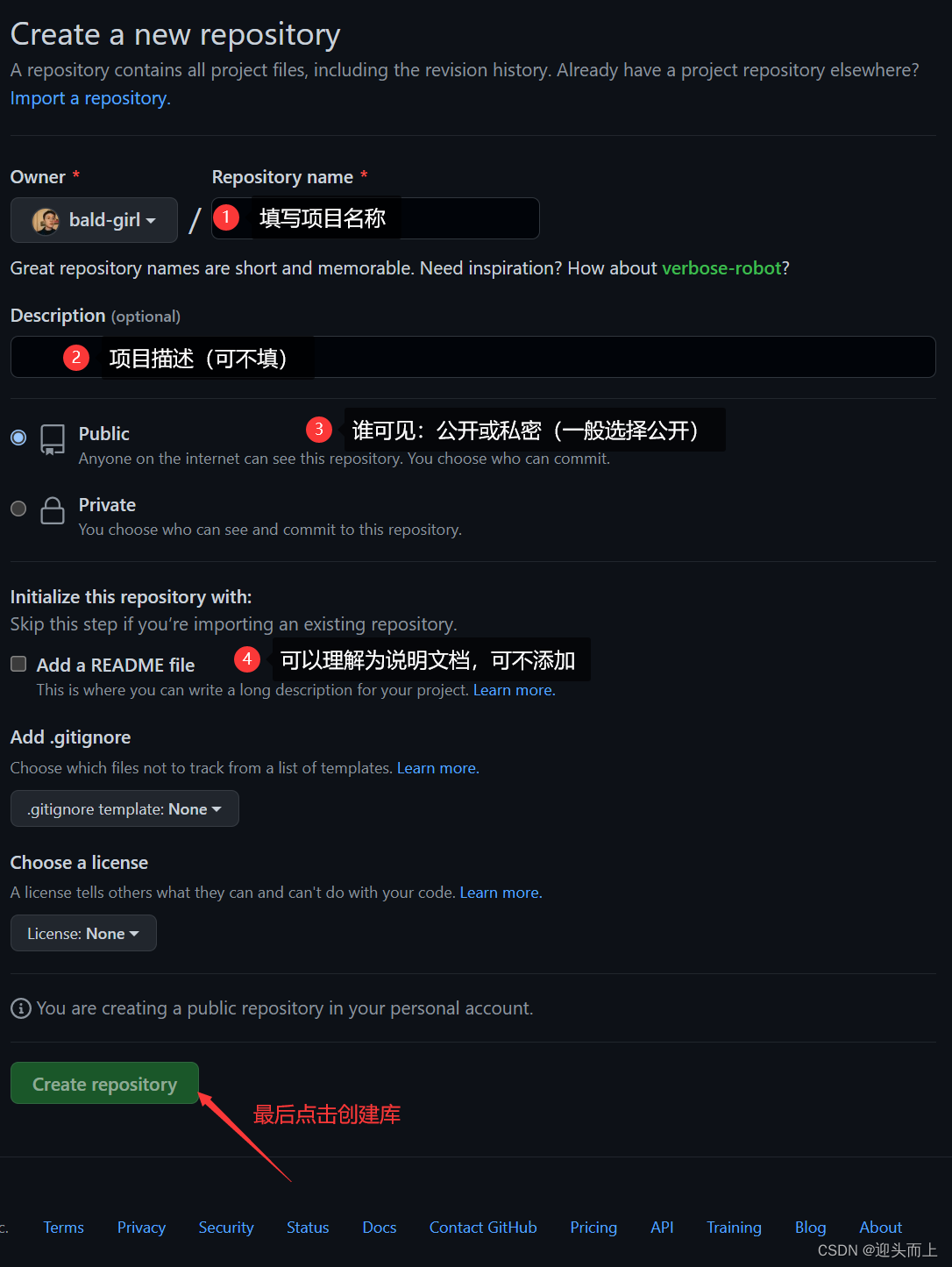The width and height of the screenshot is (952, 1267).
Task: Expand the License: None dropdown
Action: (83, 933)
